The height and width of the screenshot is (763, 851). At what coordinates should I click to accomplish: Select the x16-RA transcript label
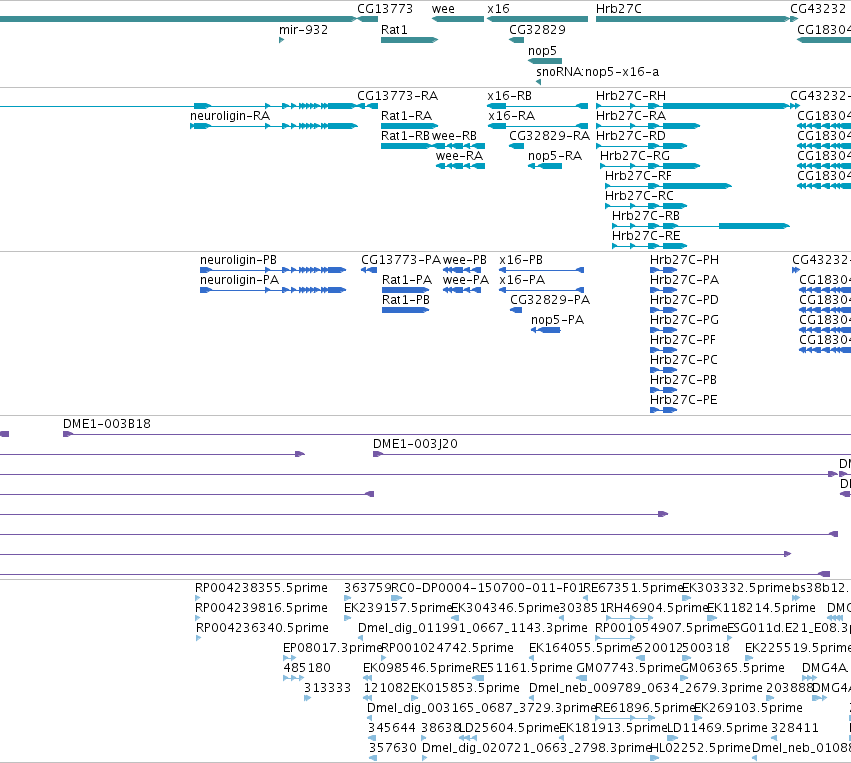(511, 116)
